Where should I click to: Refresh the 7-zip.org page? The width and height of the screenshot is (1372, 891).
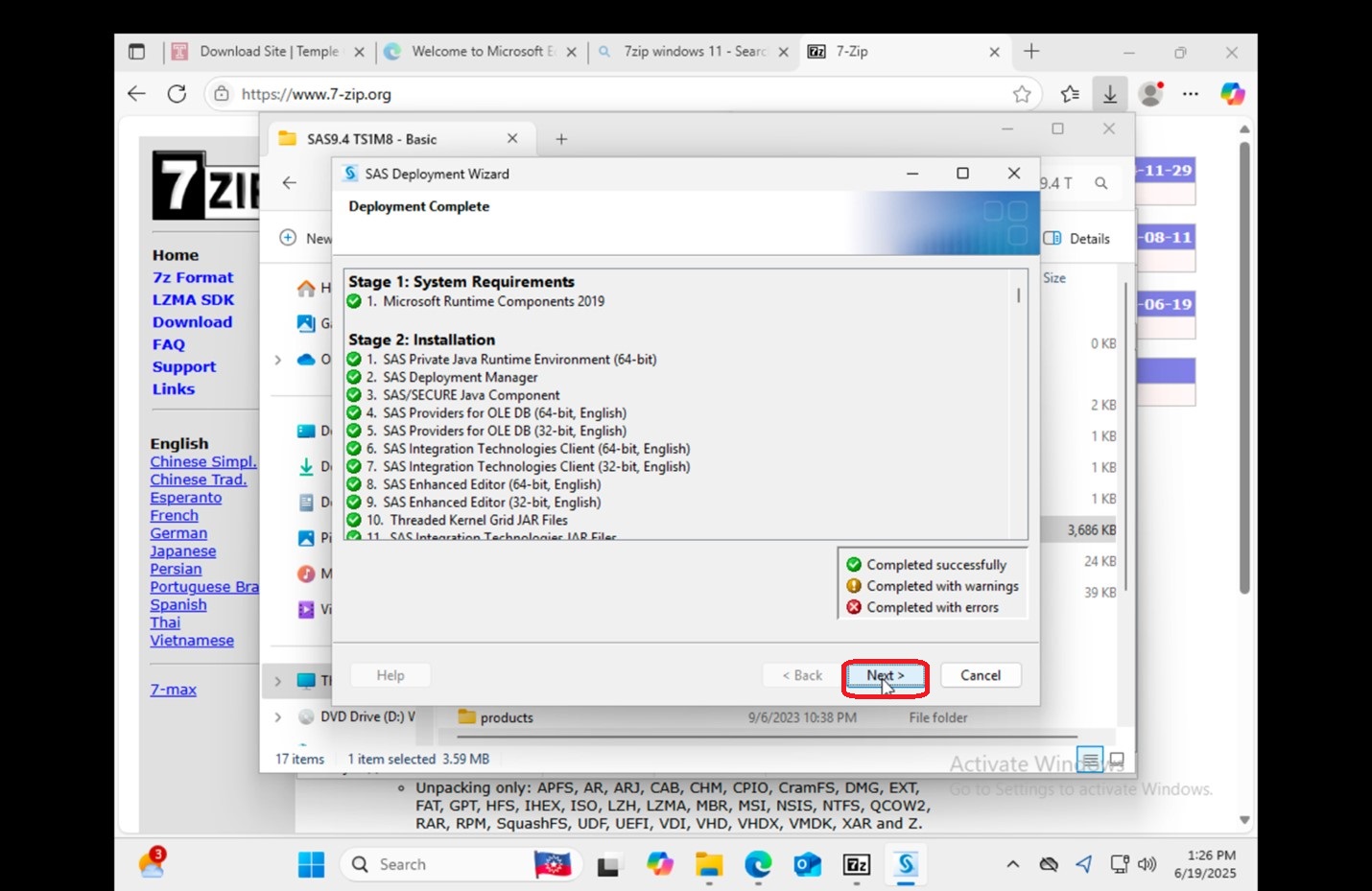pos(177,94)
